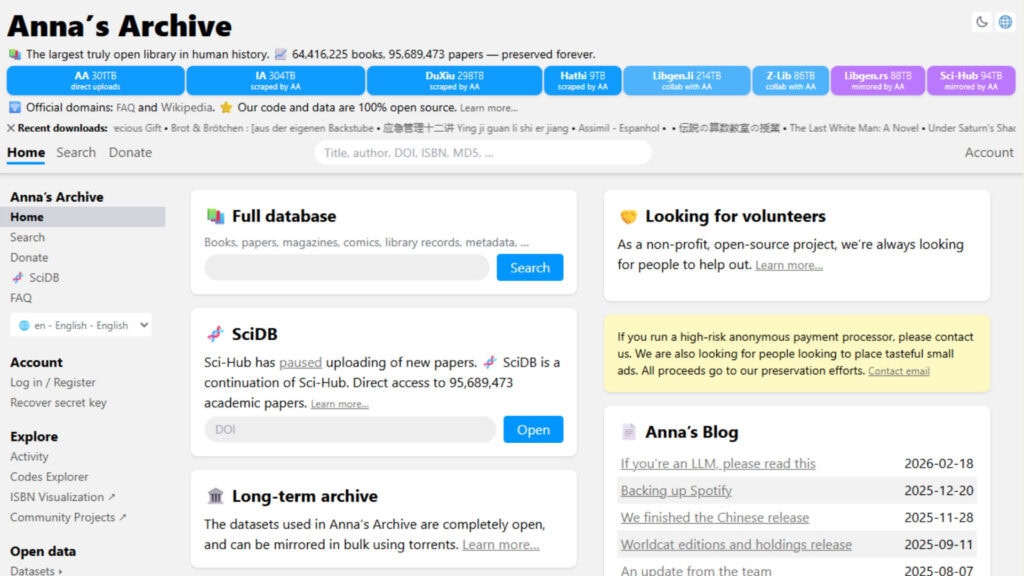Image resolution: width=1024 pixels, height=576 pixels.
Task: Open Community Projects external link
Action: point(68,517)
